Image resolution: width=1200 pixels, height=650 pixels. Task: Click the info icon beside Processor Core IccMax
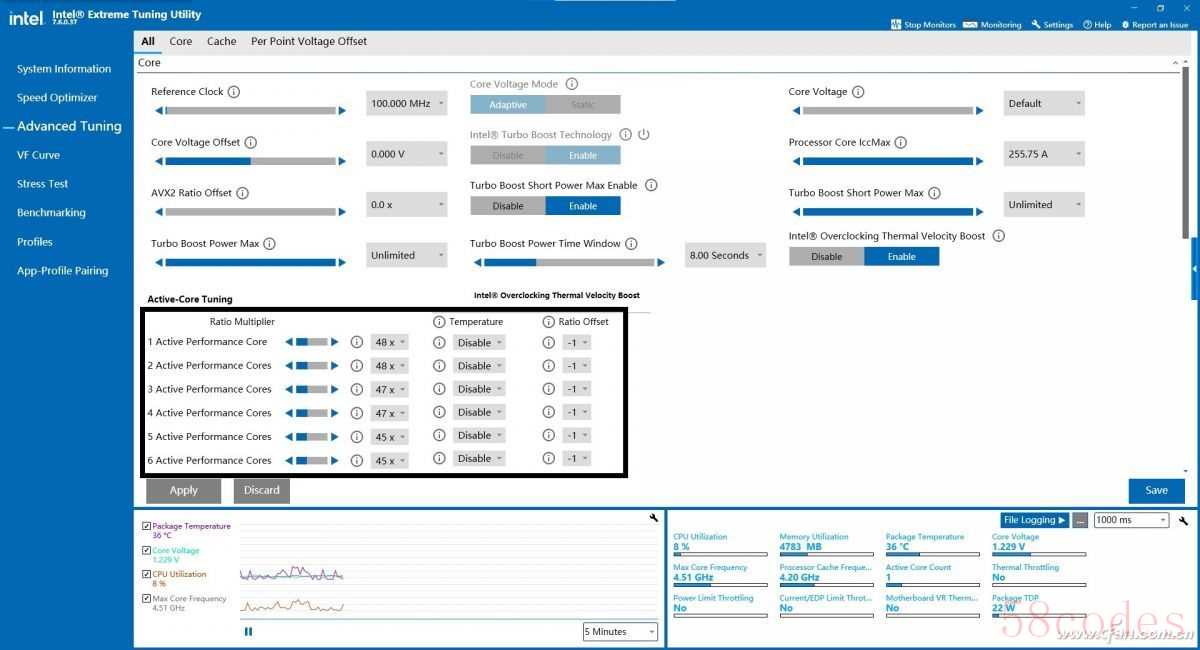tap(901, 143)
